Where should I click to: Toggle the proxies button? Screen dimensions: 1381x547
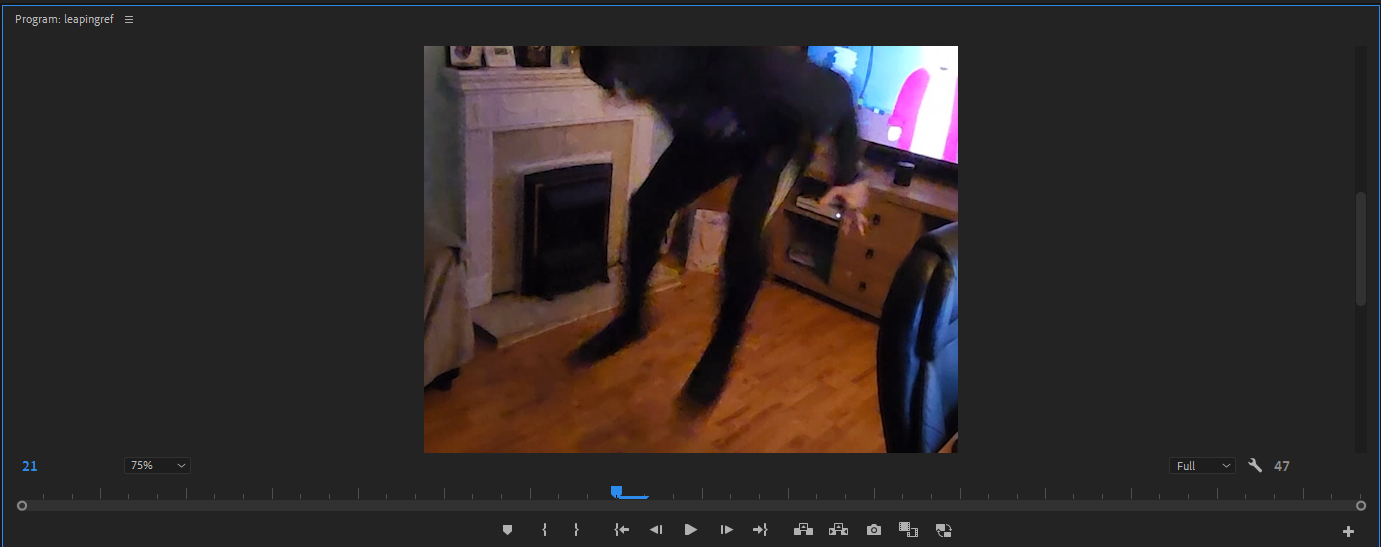(943, 530)
